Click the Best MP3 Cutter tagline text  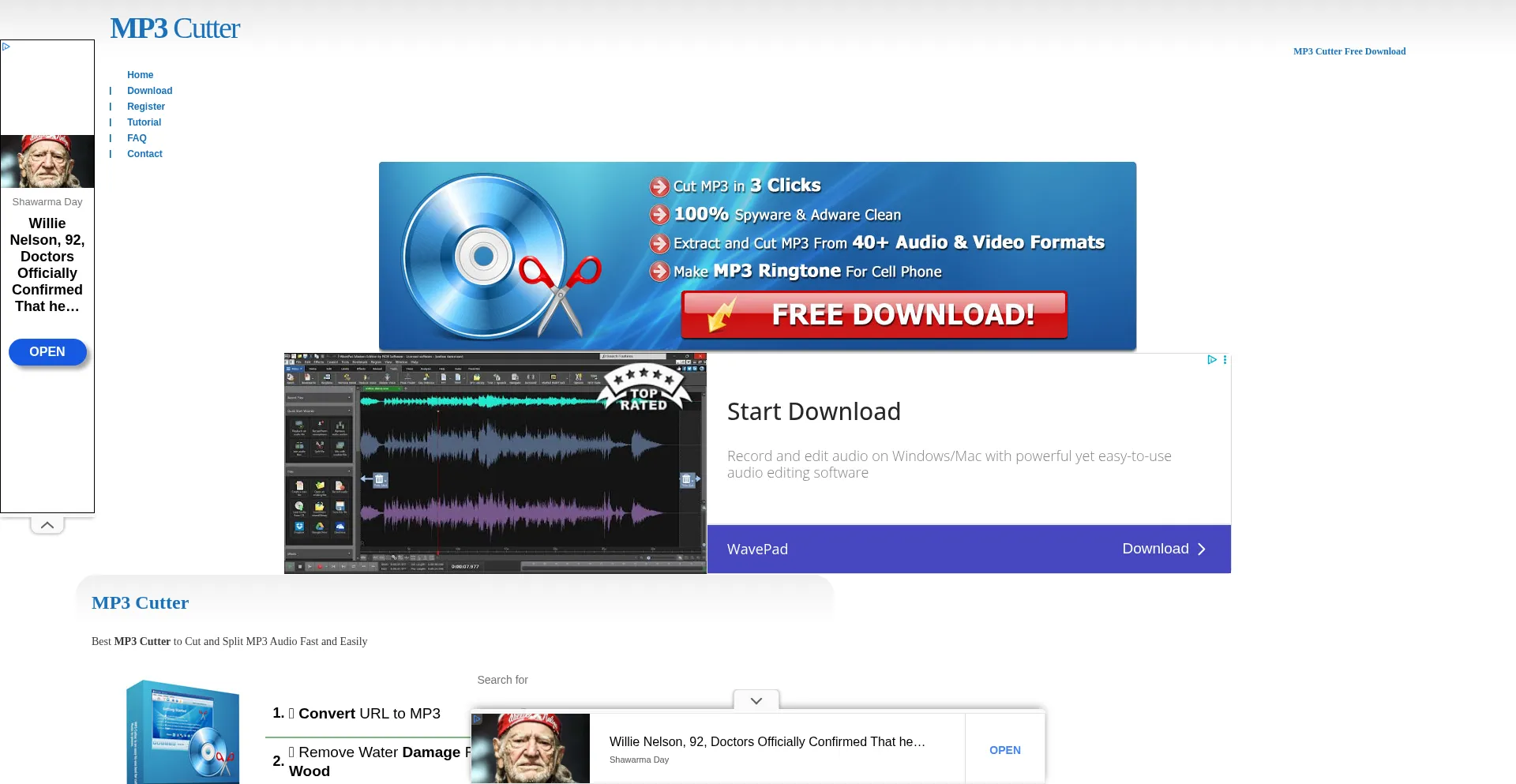tap(230, 642)
